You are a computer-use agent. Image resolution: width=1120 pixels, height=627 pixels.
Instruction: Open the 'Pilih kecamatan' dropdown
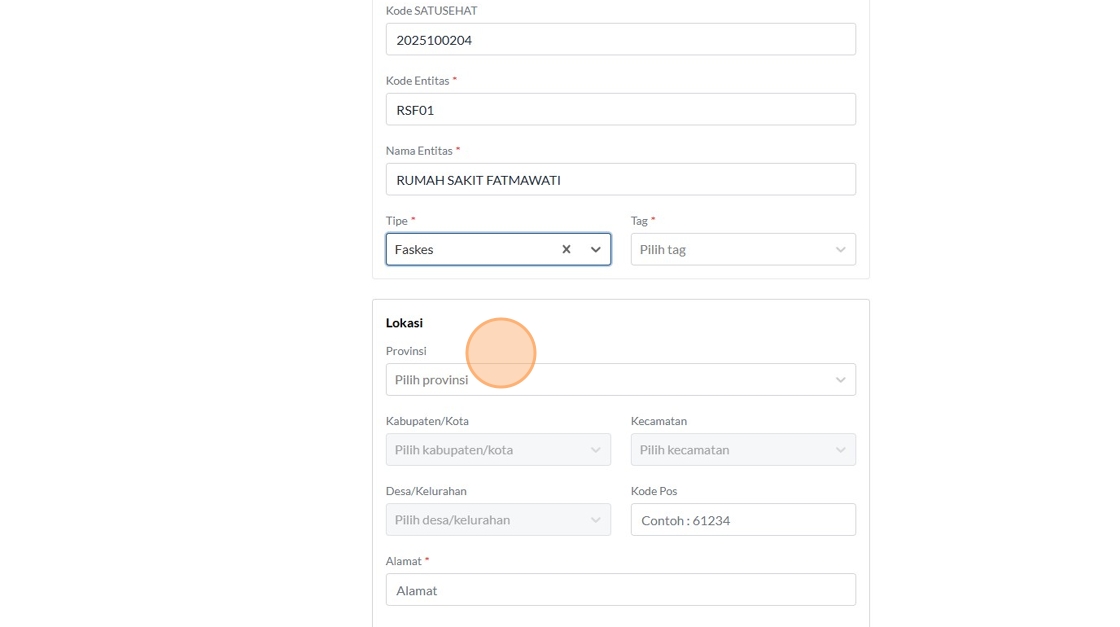point(730,450)
